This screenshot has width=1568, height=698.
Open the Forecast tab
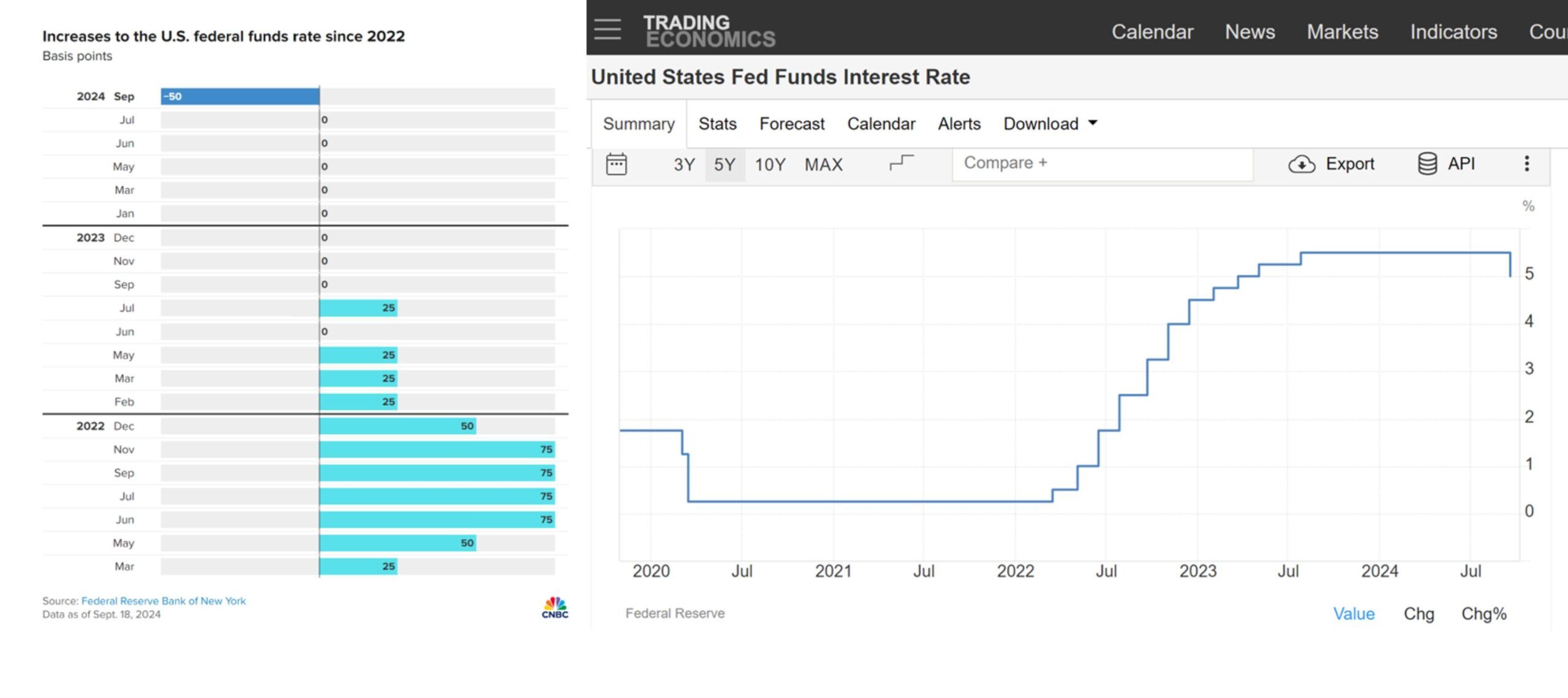[791, 124]
